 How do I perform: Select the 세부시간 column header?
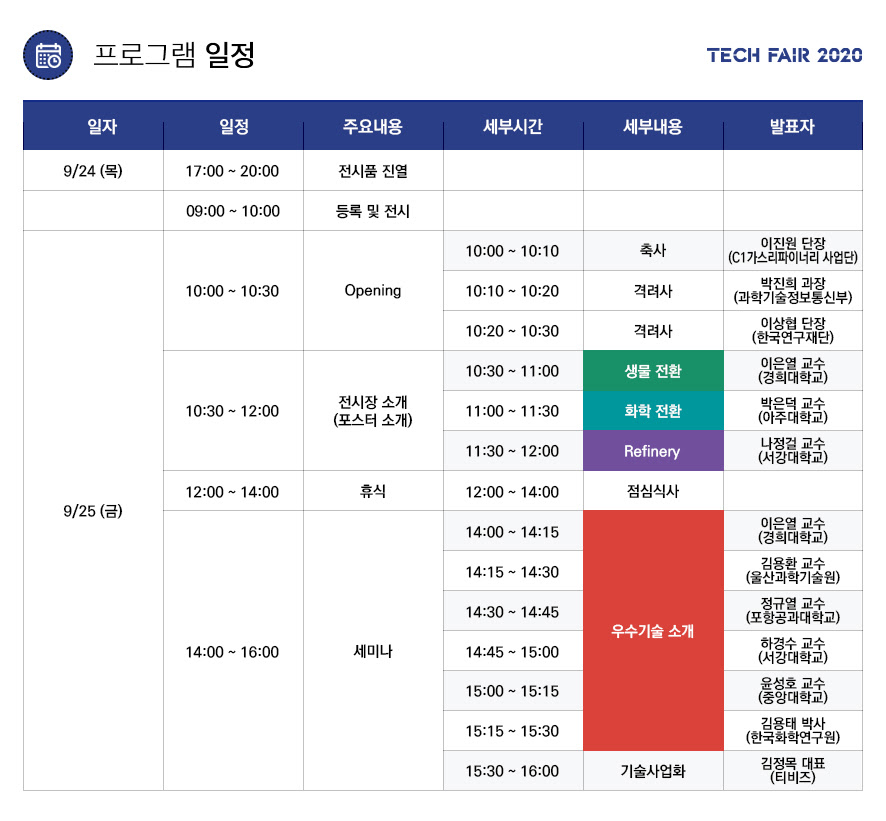512,127
